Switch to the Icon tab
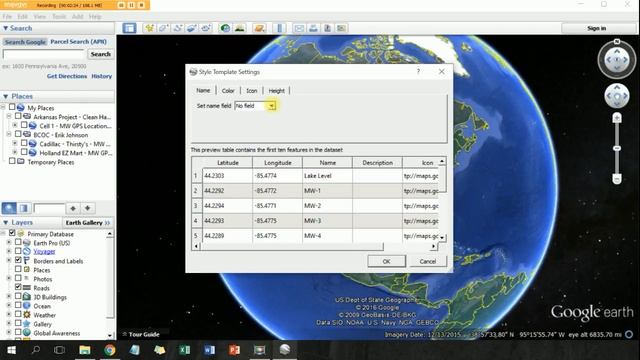The width and height of the screenshot is (640, 360). click(x=252, y=91)
